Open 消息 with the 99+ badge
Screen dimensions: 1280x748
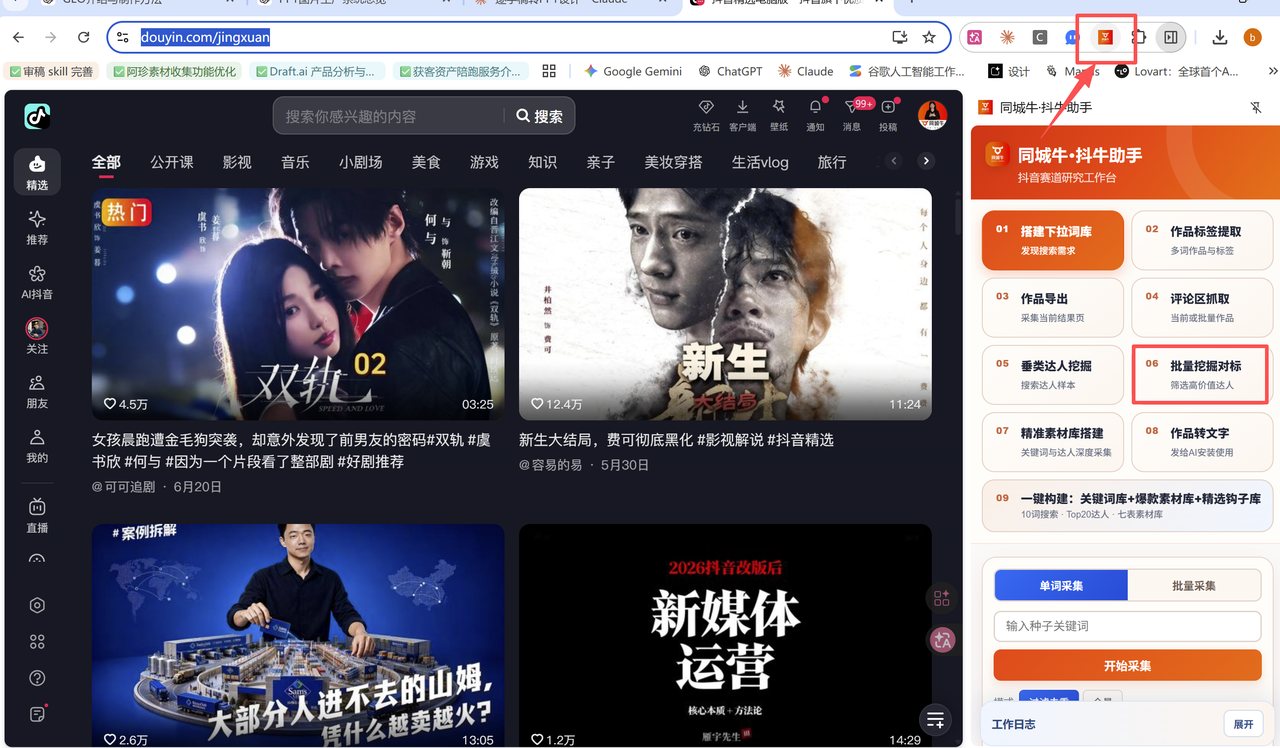click(852, 116)
